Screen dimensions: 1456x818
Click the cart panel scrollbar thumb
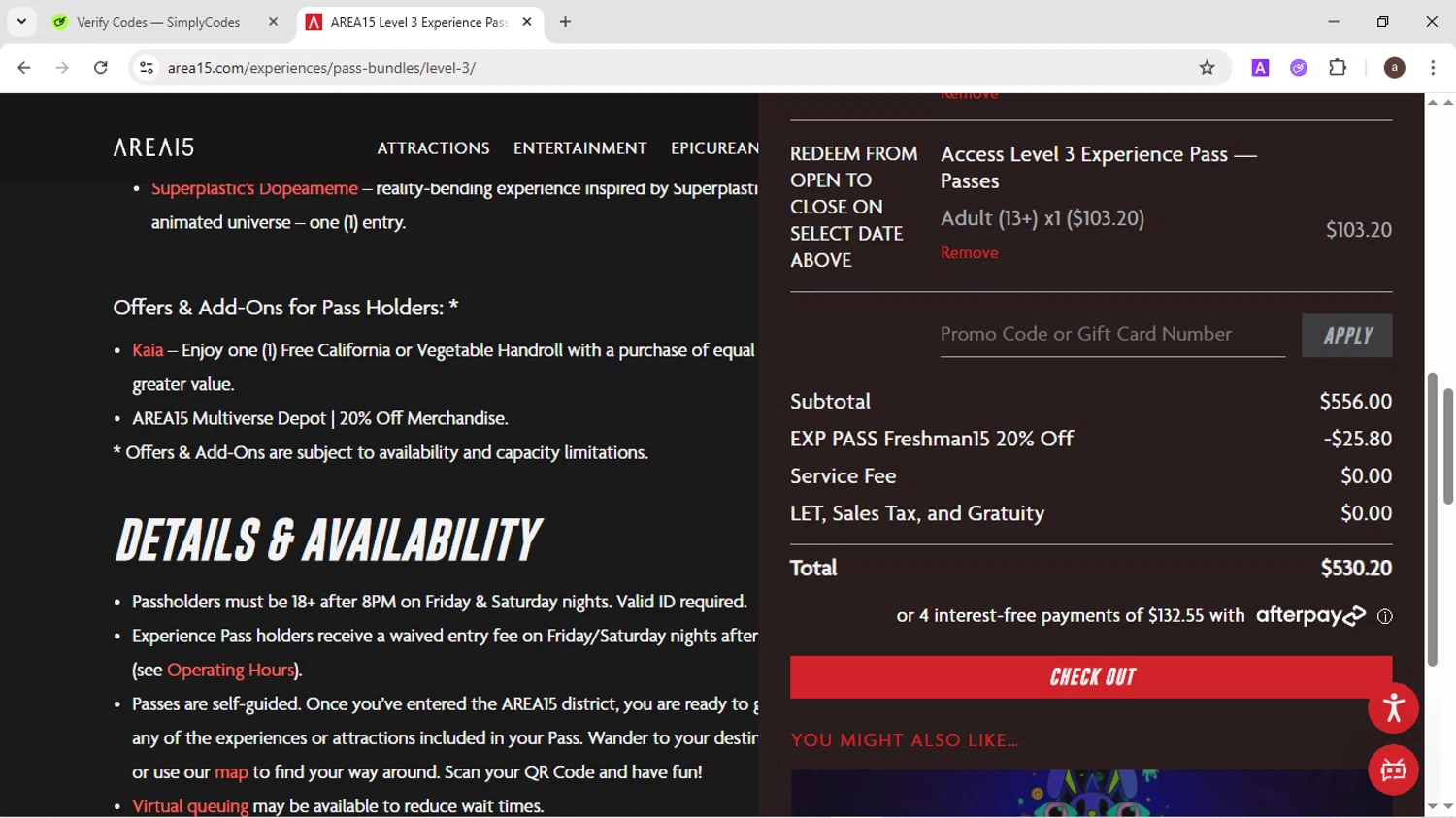click(1432, 519)
